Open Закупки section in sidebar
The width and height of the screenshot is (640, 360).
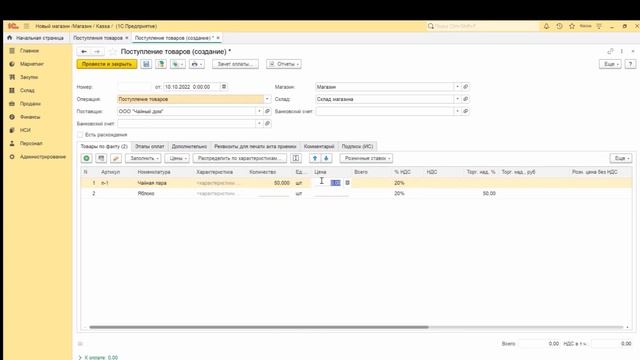click(29, 77)
